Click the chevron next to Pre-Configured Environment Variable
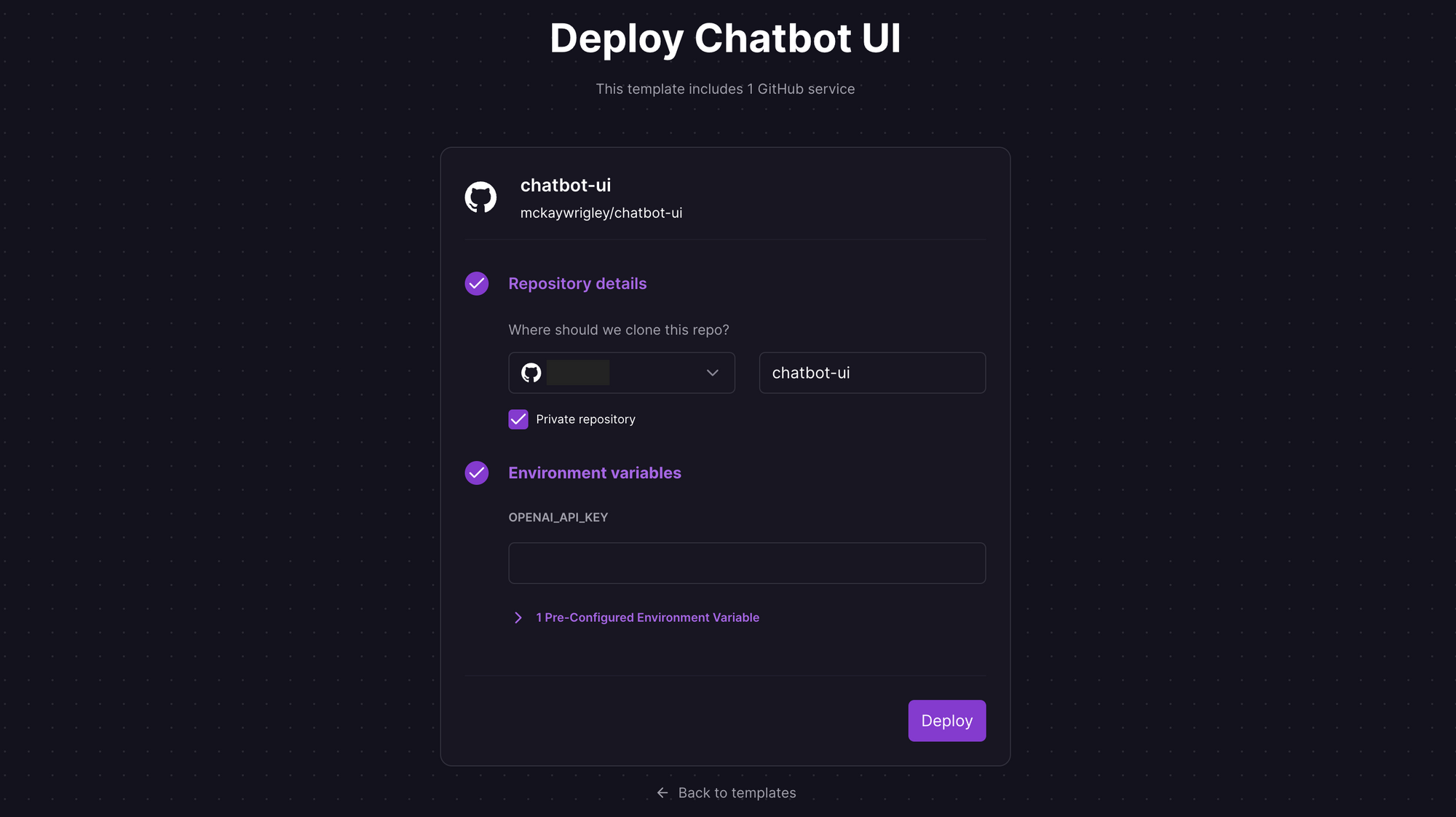 (518, 617)
